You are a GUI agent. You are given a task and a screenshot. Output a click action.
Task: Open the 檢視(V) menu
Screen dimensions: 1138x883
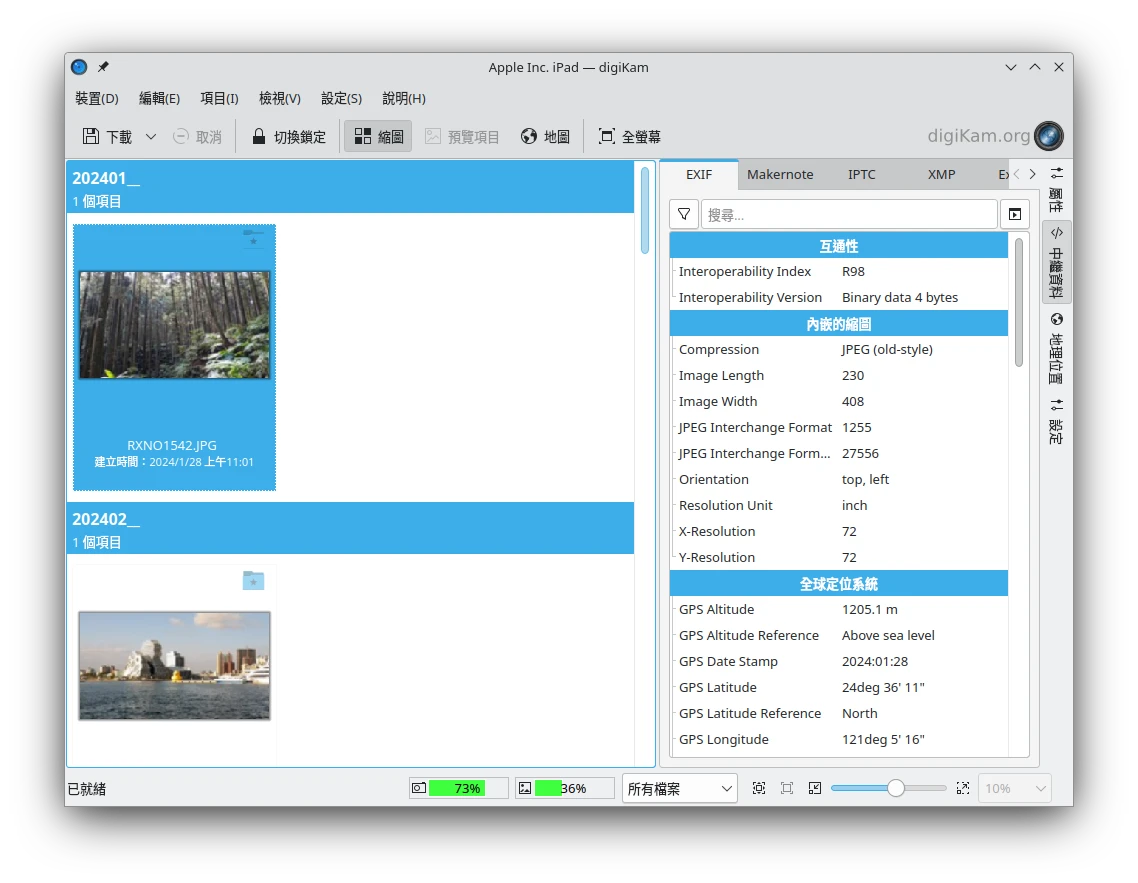279,98
